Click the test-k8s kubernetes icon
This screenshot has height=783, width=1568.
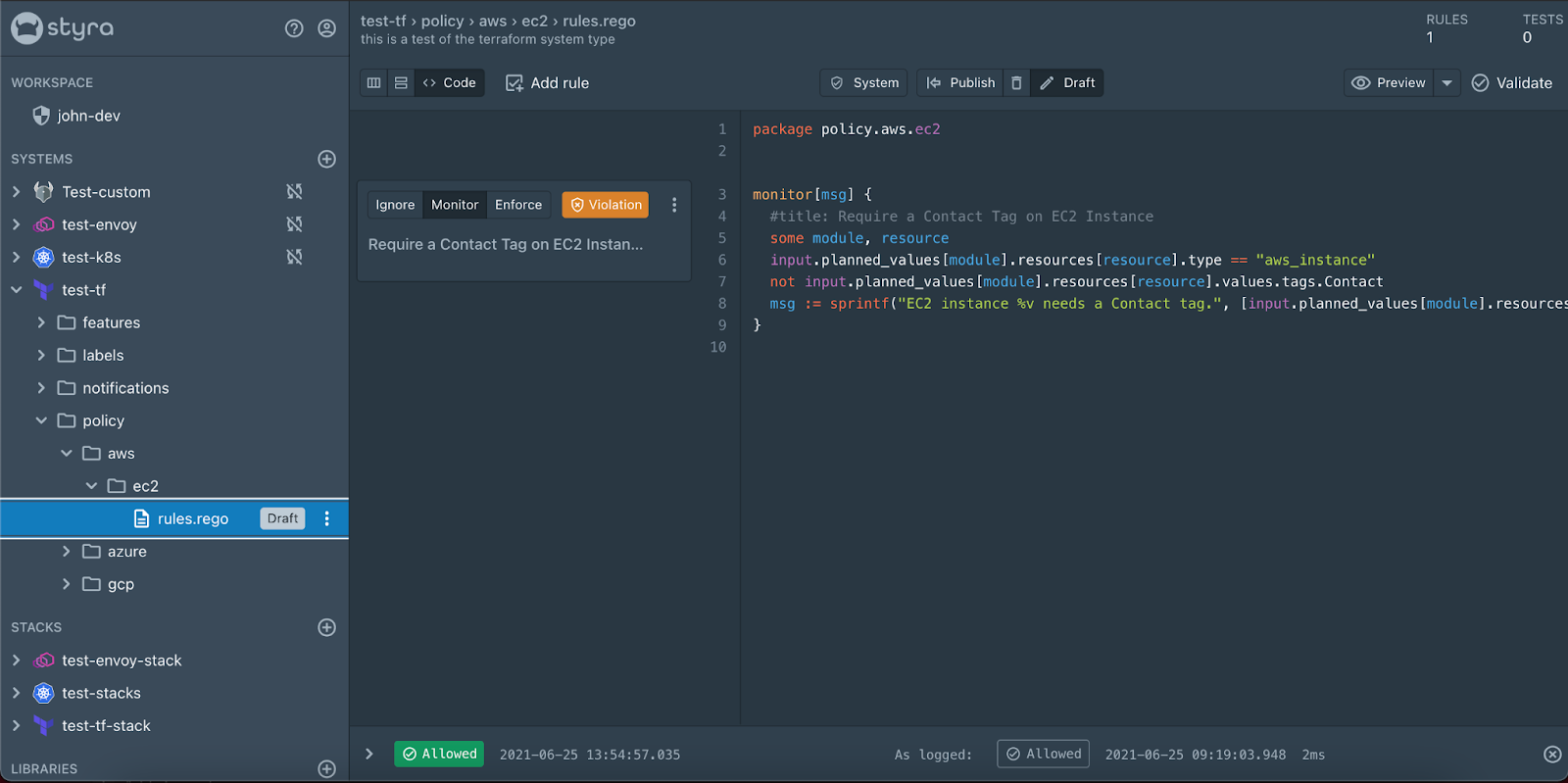[x=43, y=257]
